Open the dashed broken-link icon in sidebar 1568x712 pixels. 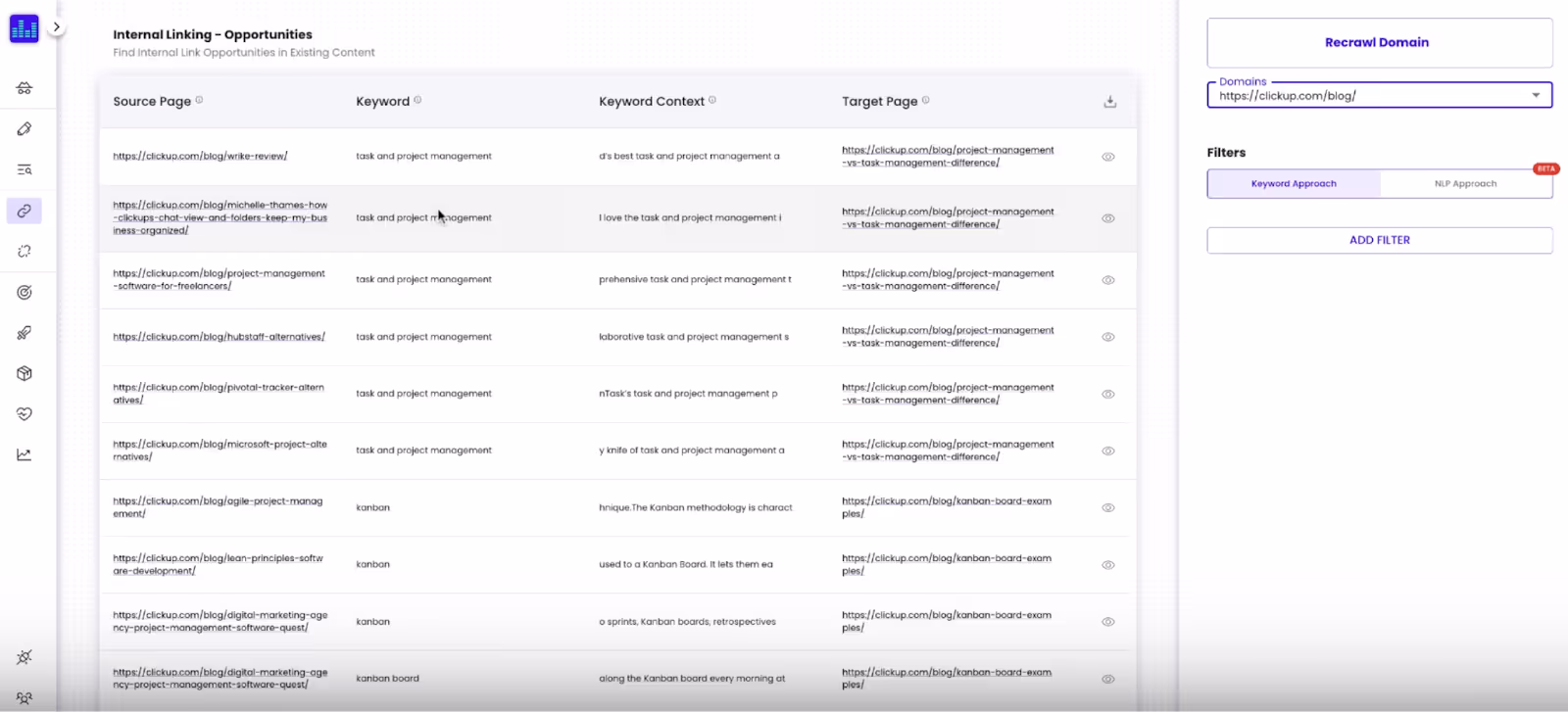[24, 252]
